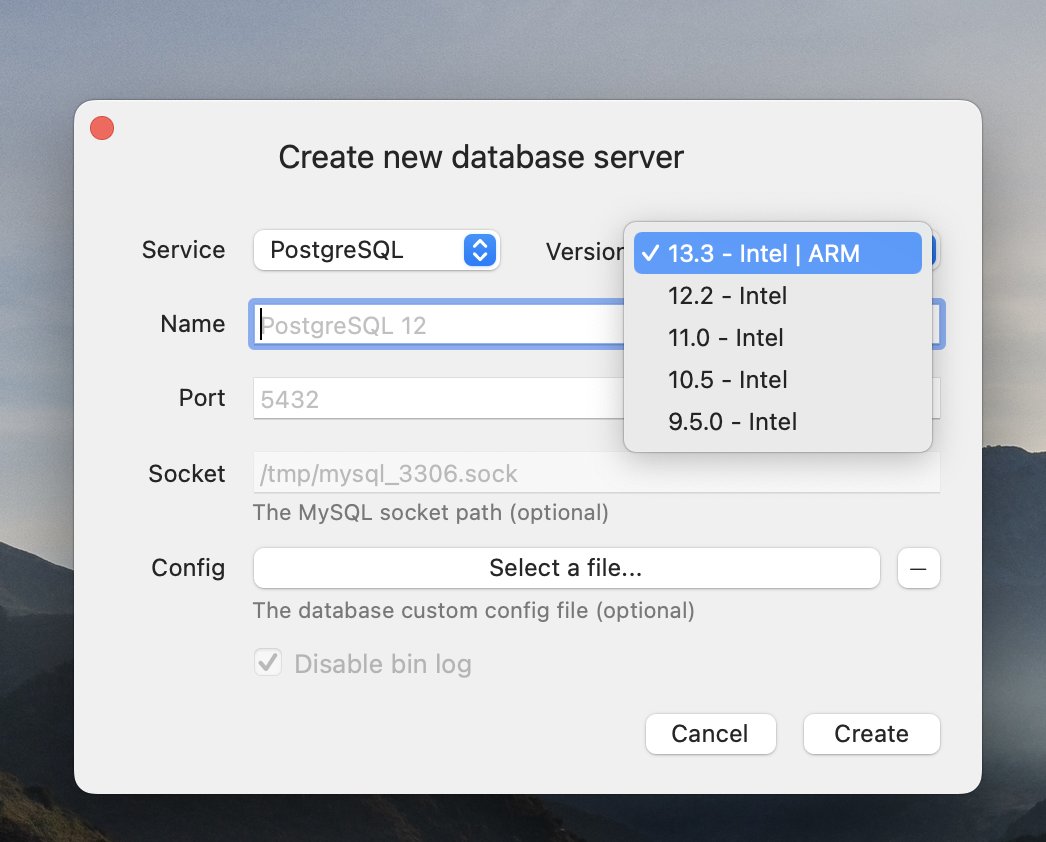The image size is (1046, 842).
Task: Pick version 11.0 - Intel
Action: click(777, 338)
